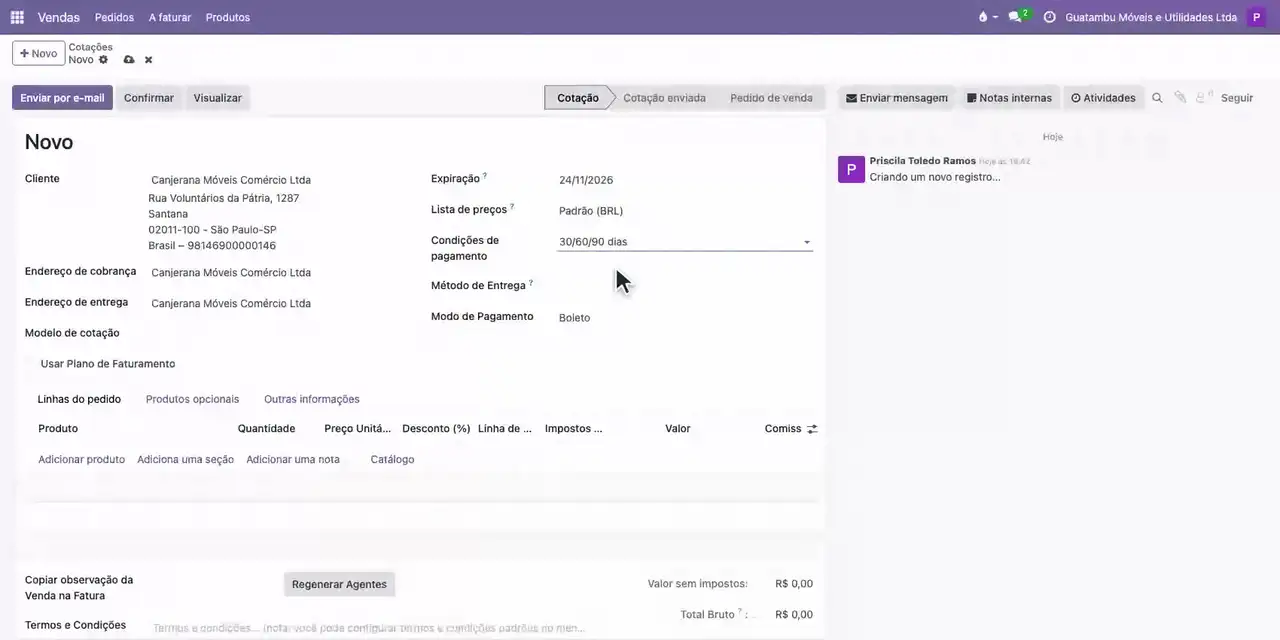Click the Confirmar button
Screen dimensions: 1280x640
pyautogui.click(x=149, y=98)
